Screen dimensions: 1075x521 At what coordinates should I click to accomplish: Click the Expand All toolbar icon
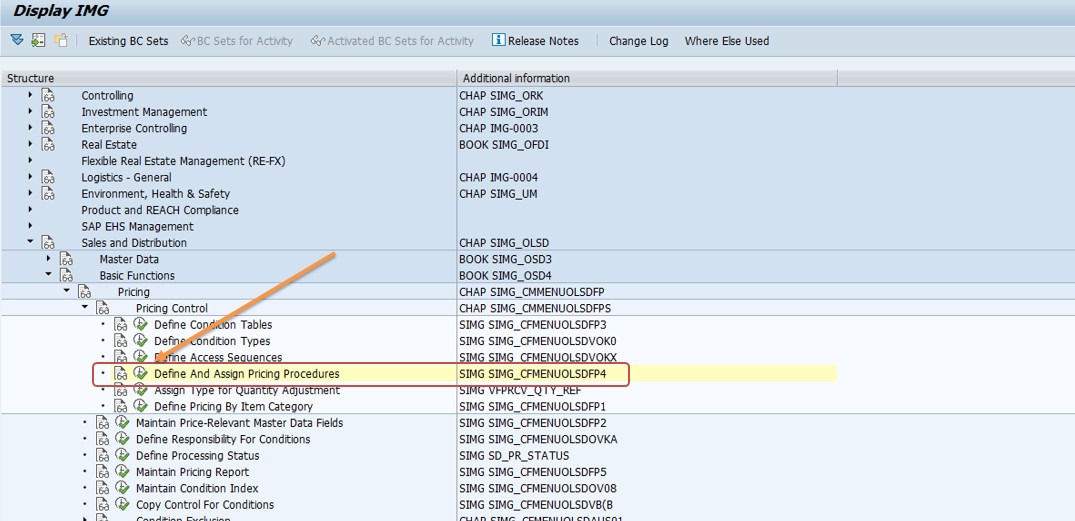(17, 40)
